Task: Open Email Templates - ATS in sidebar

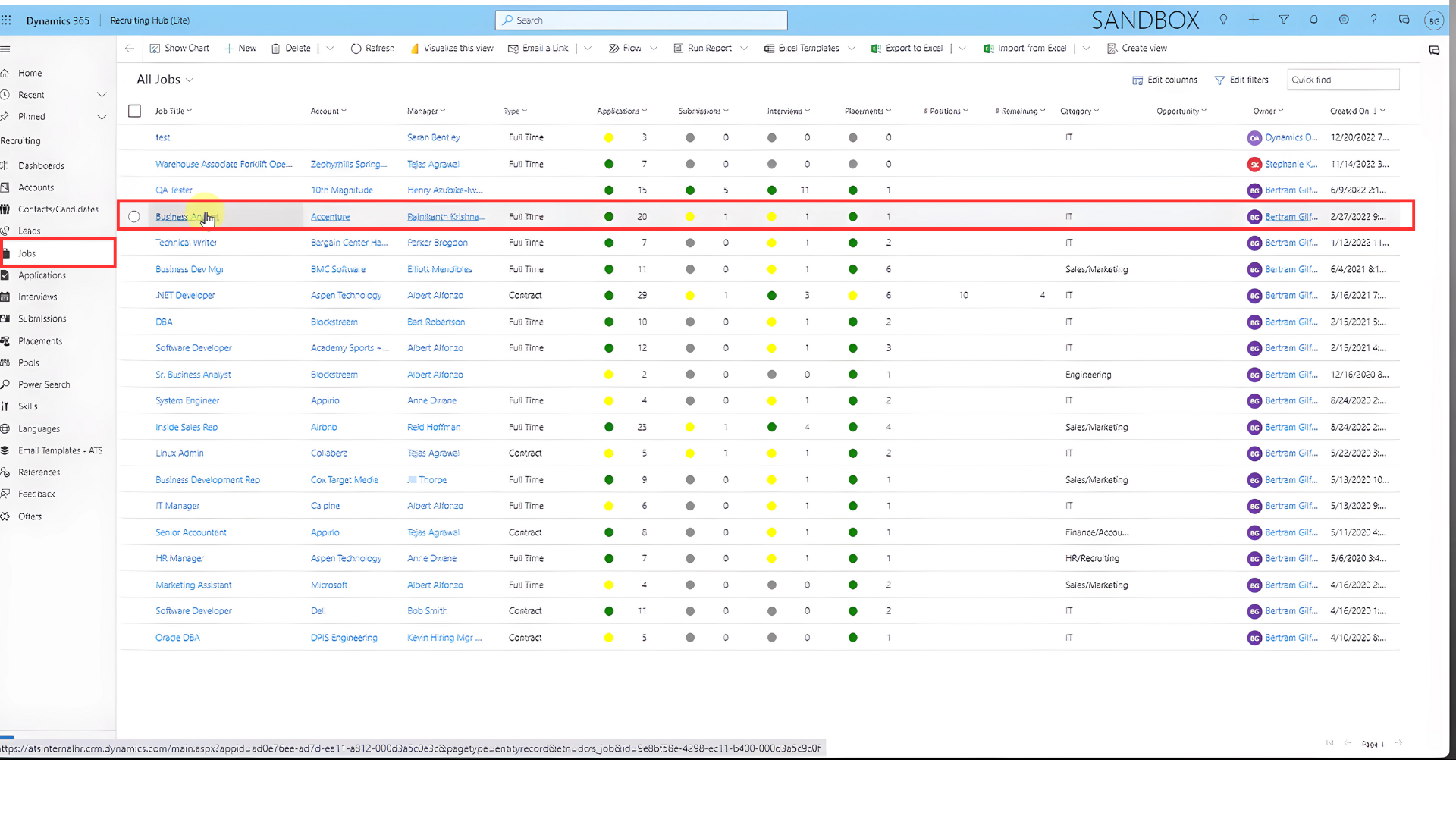Action: pyautogui.click(x=60, y=451)
